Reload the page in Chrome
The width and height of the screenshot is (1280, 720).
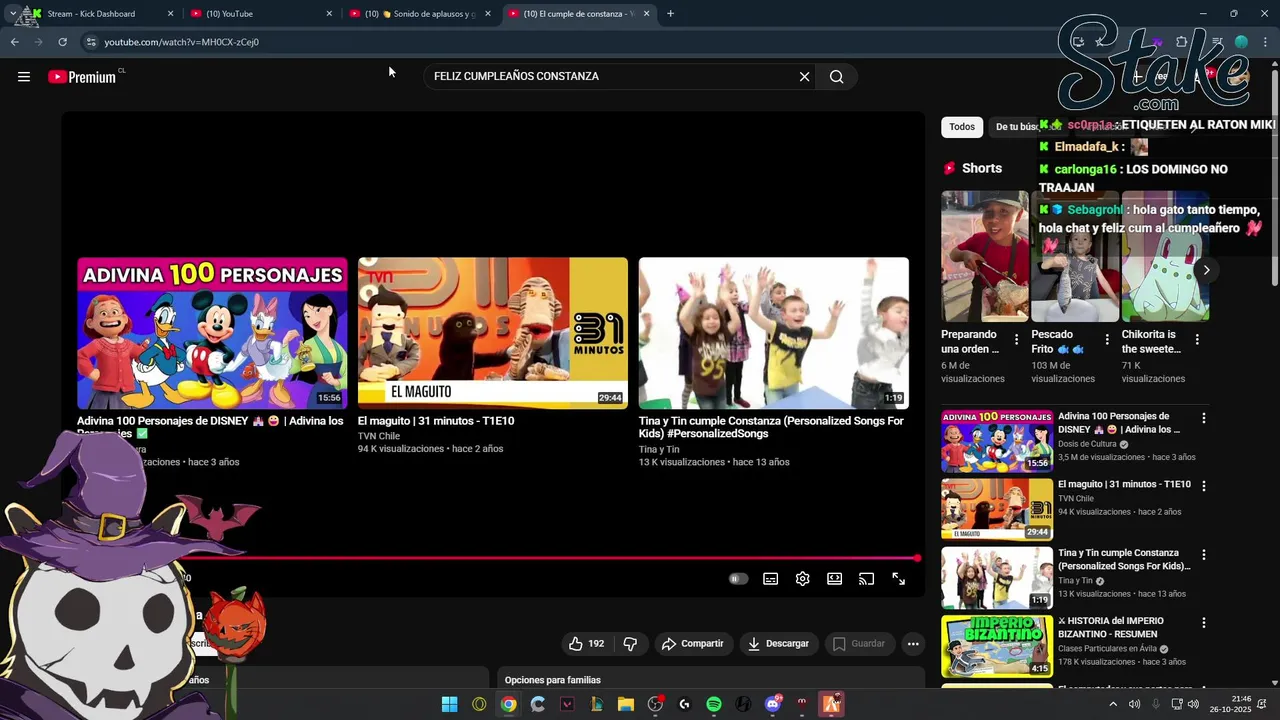click(x=62, y=42)
